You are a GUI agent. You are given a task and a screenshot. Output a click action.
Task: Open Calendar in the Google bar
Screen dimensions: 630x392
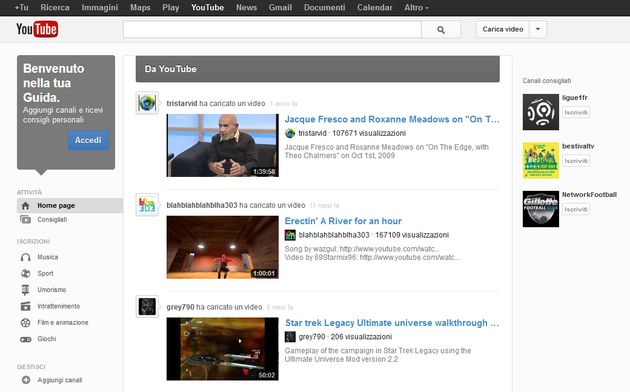pos(374,8)
